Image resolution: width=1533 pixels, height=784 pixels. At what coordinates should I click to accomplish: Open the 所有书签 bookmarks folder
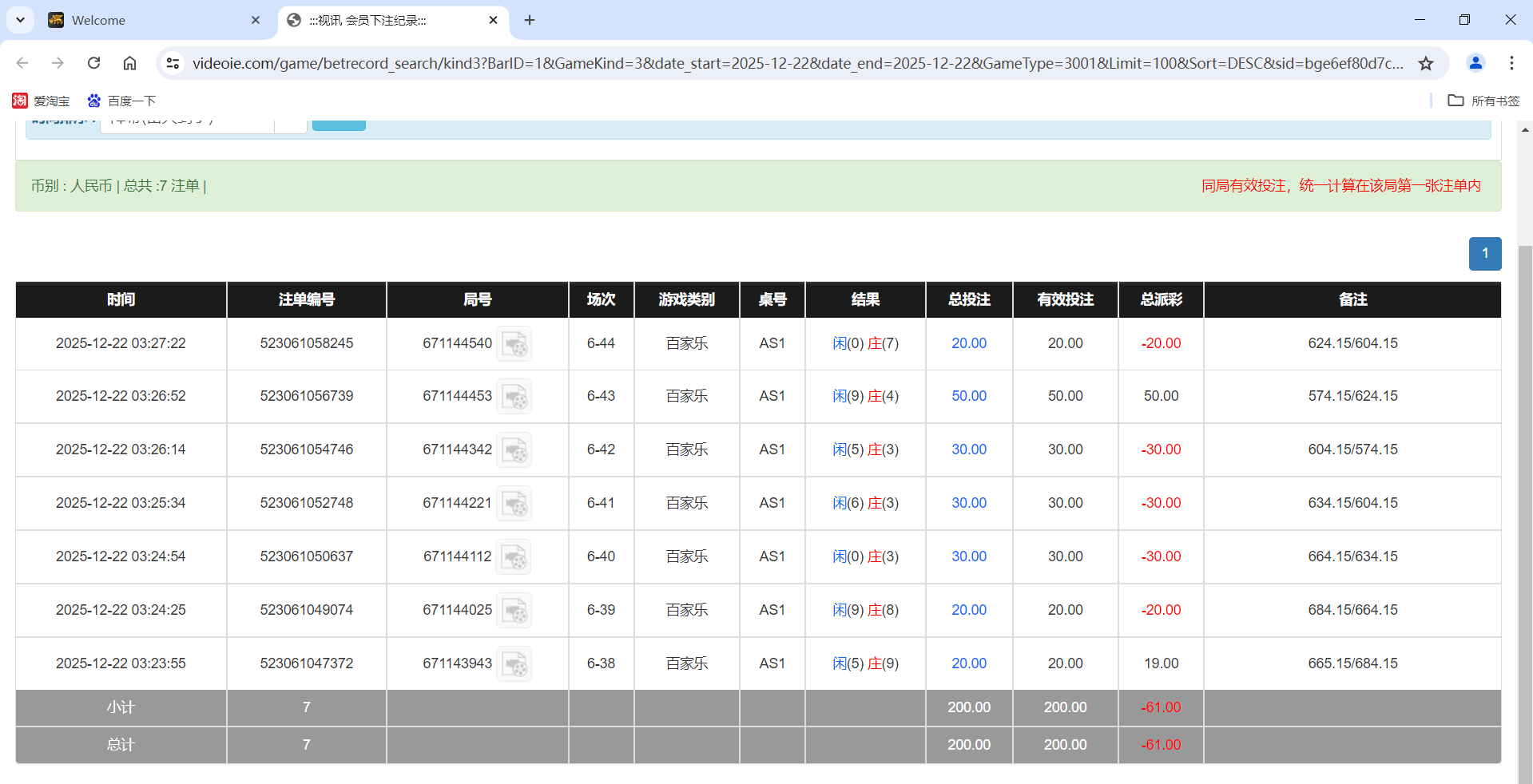[1483, 101]
